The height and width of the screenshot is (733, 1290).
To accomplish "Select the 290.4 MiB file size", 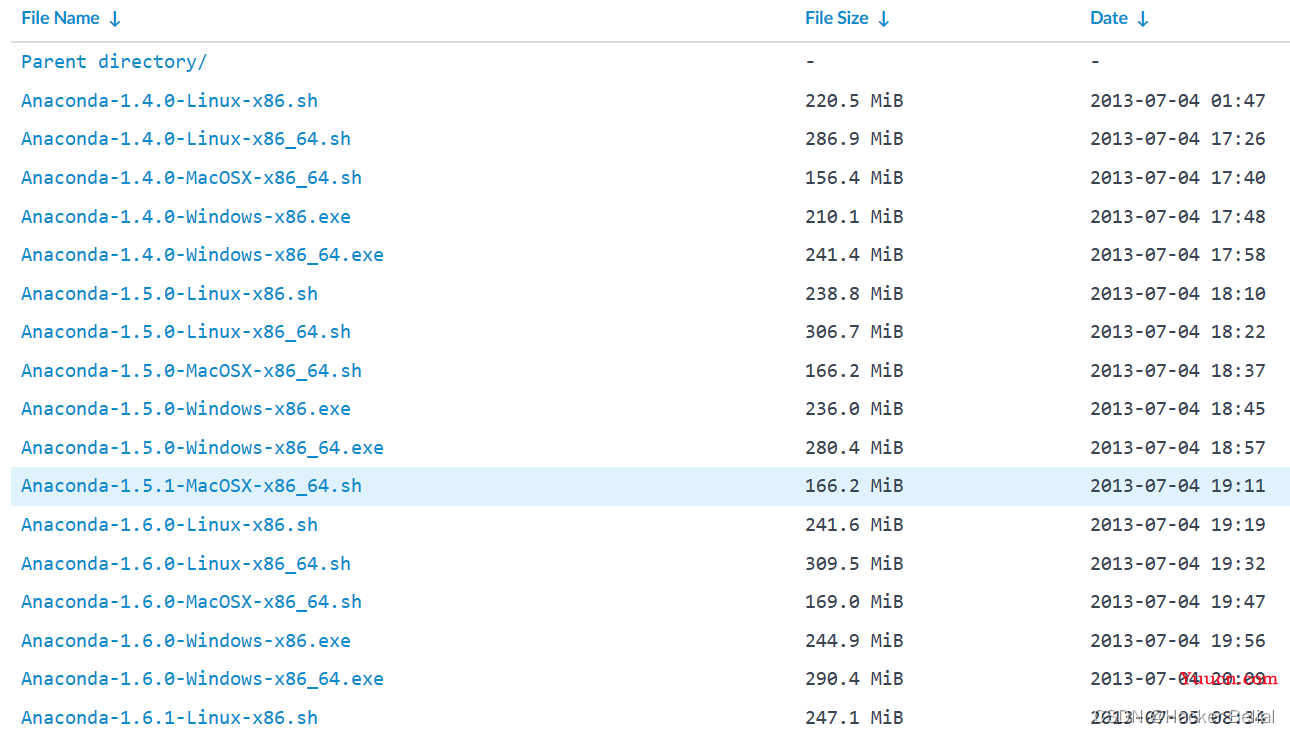I will point(854,679).
